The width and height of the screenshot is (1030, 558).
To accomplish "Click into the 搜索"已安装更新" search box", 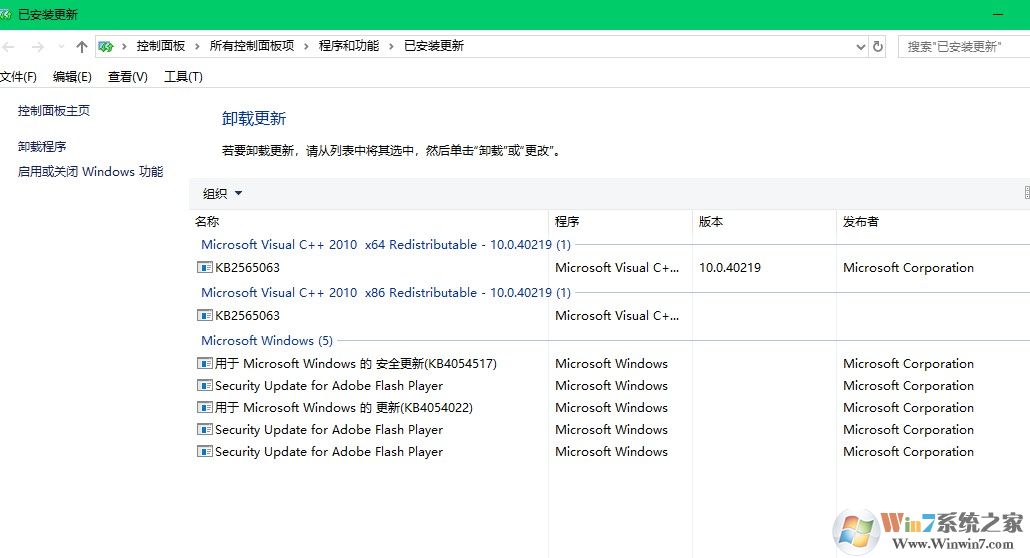I will point(964,47).
